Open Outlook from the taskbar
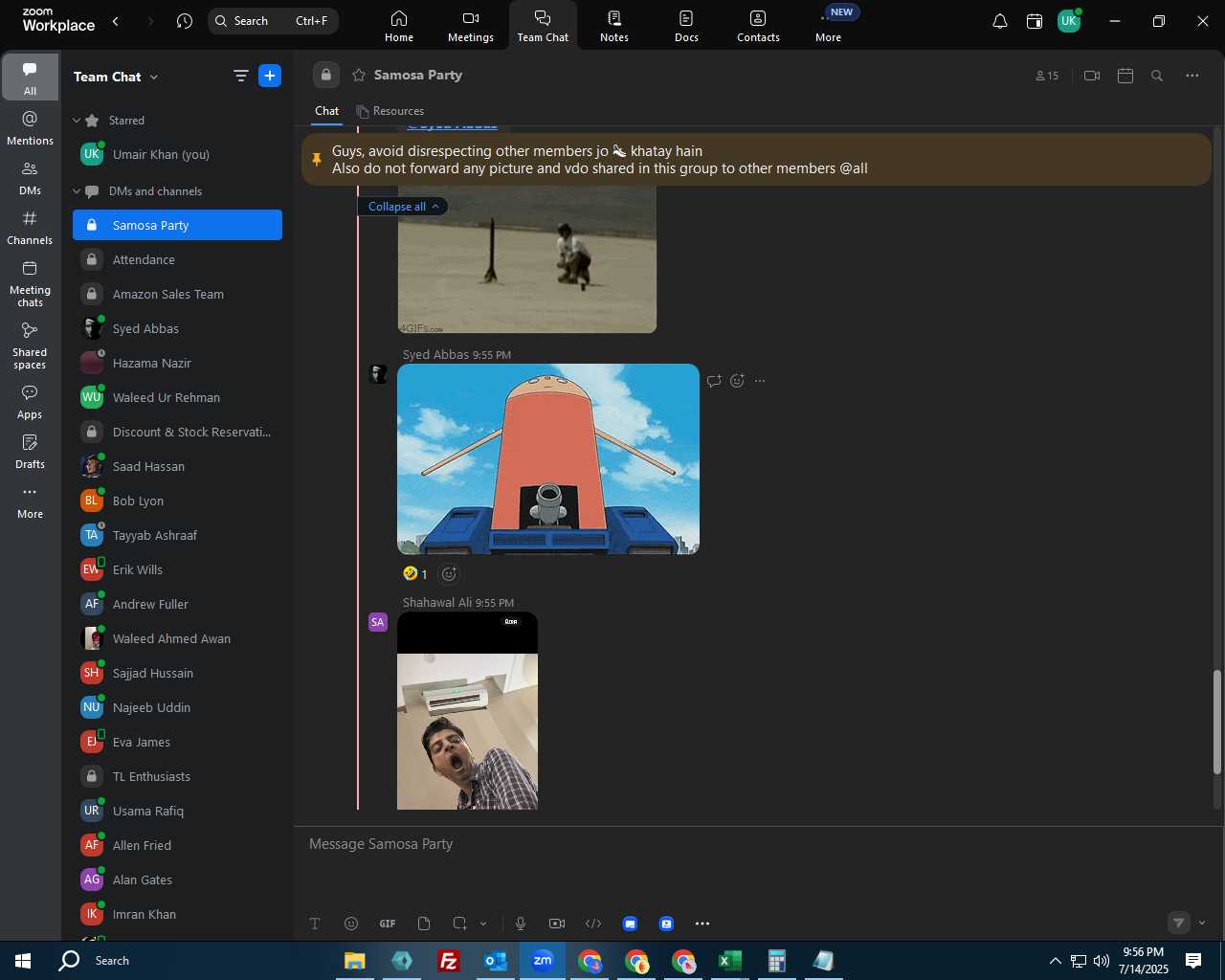 [495, 961]
